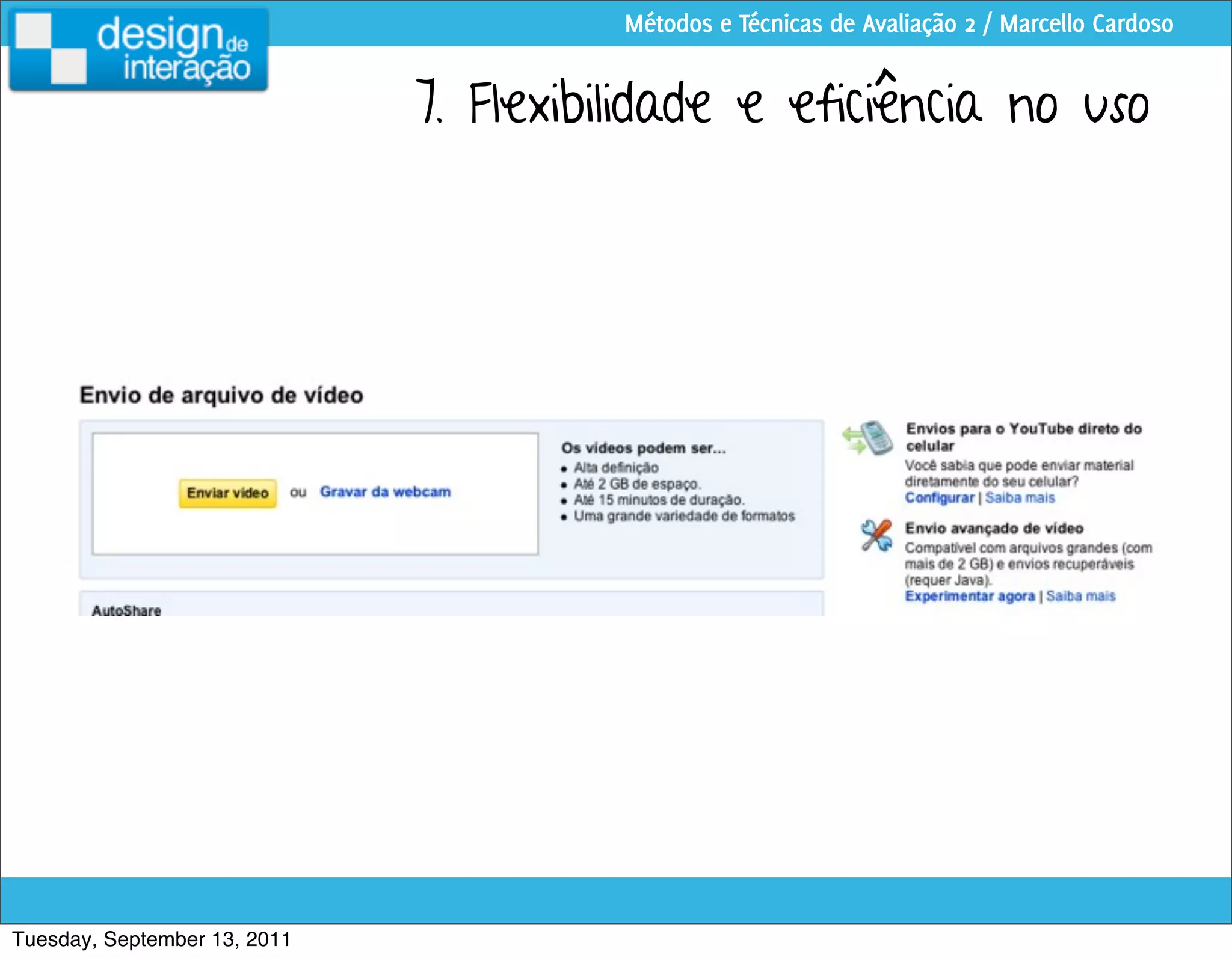Screen dimensions: 1232x958
Task: Click the Experimentar agora link
Action: pyautogui.click(x=970, y=596)
